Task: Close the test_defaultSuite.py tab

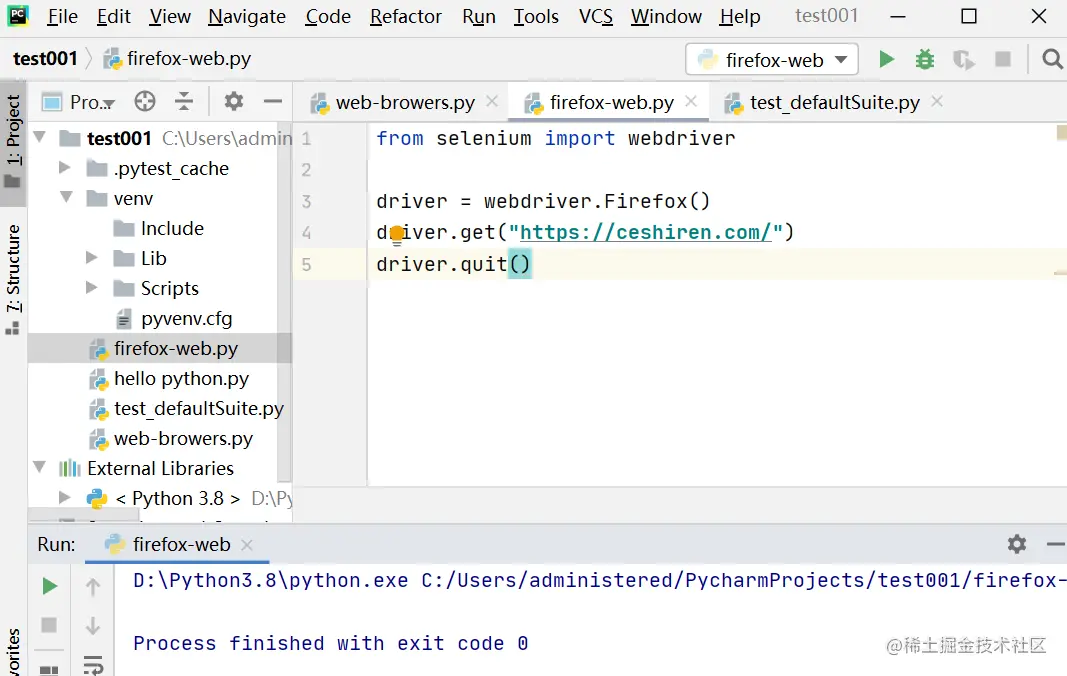Action: point(937,101)
